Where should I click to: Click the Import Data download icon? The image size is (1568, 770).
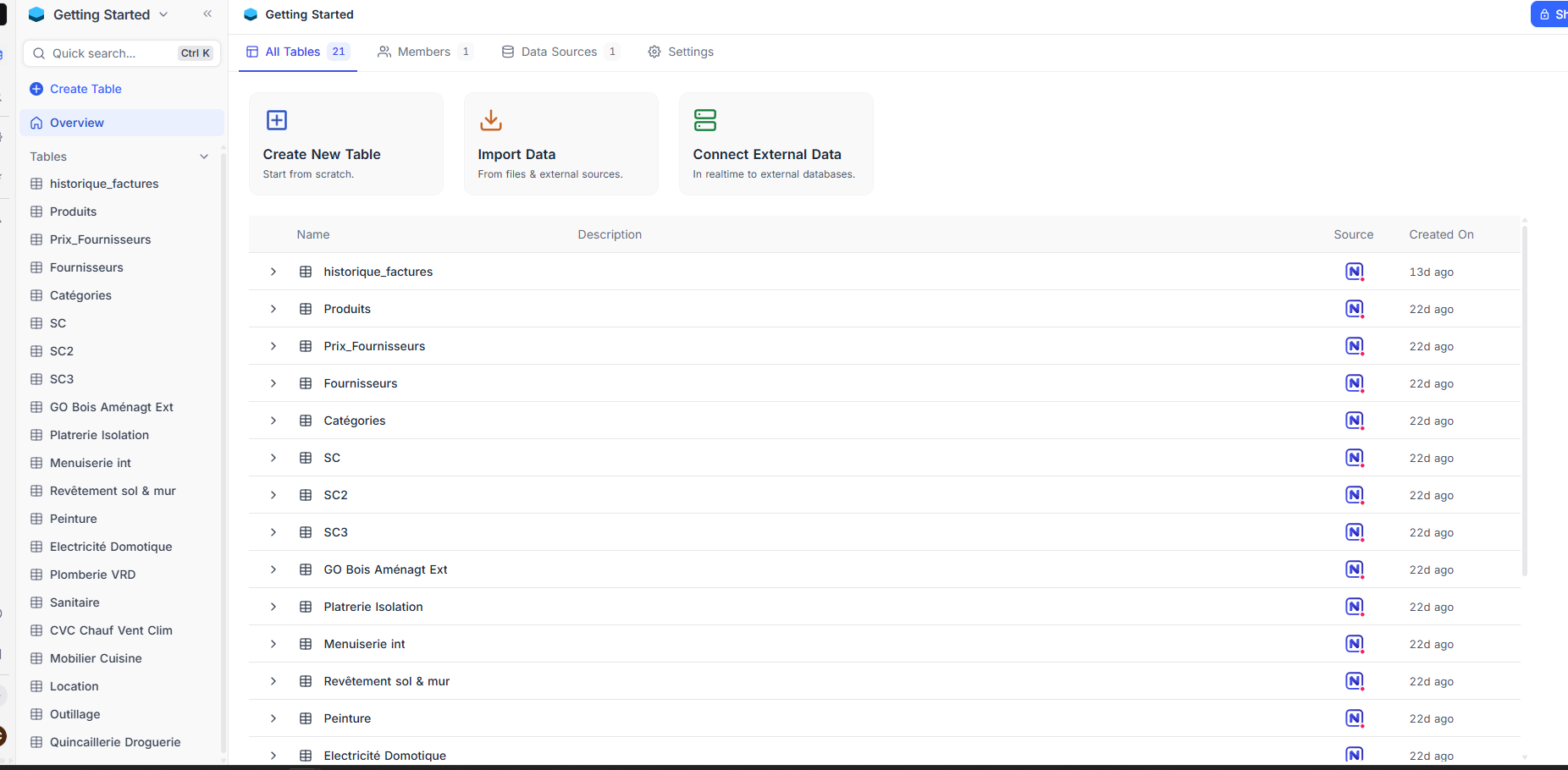point(491,120)
